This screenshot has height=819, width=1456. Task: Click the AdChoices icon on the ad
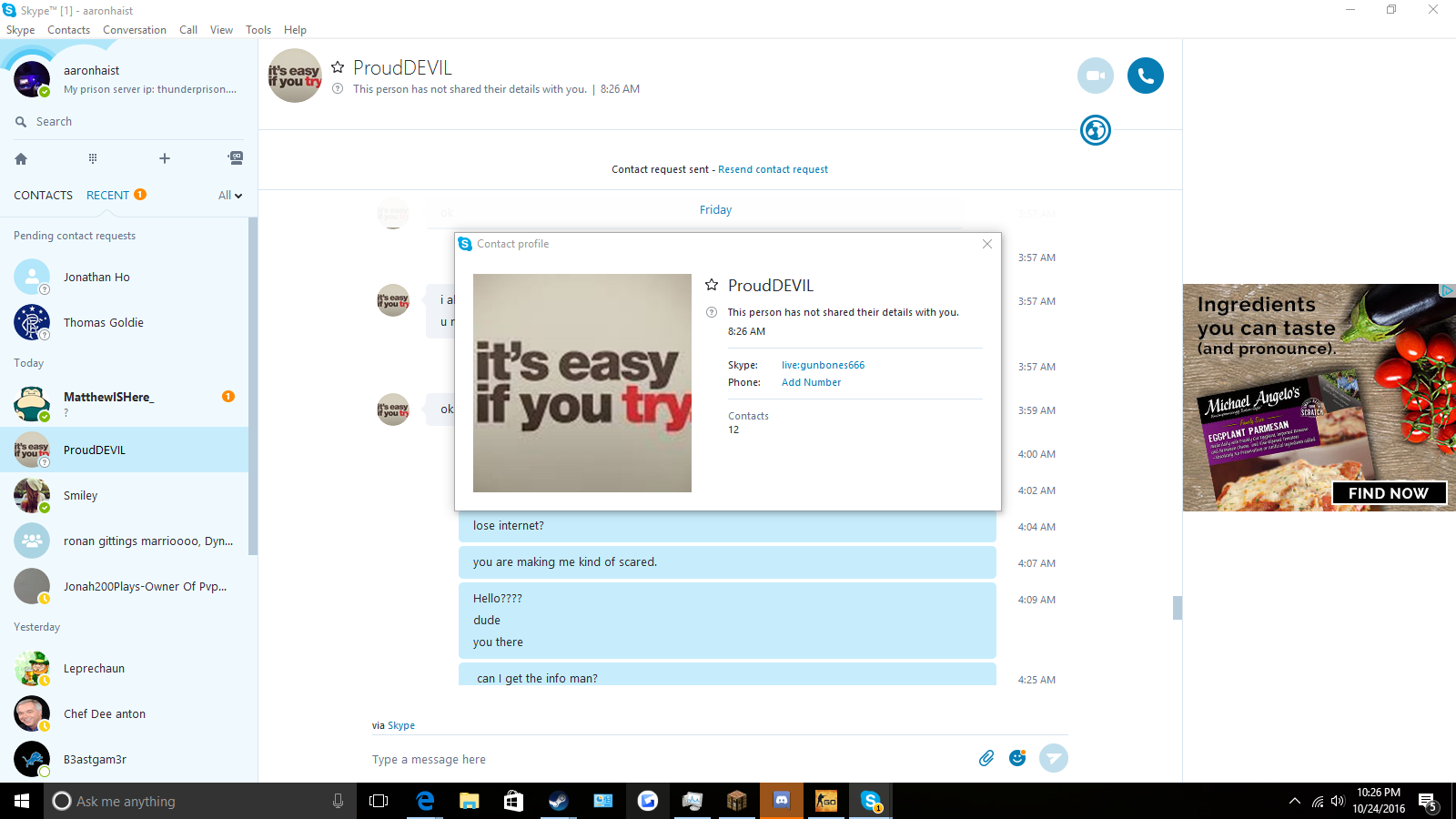[1448, 290]
